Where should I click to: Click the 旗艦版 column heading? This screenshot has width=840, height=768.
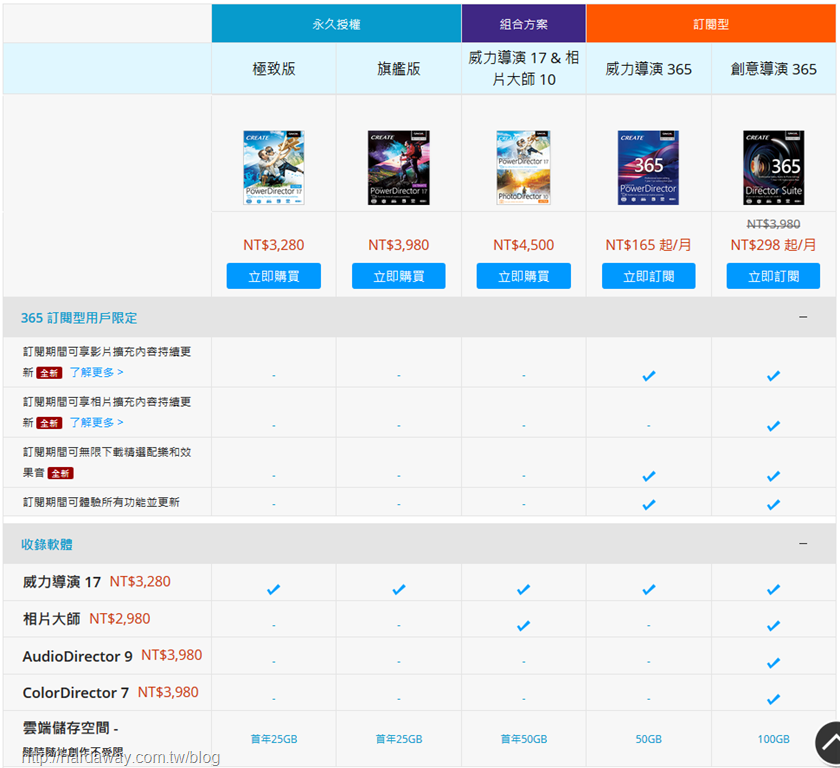coord(399,69)
